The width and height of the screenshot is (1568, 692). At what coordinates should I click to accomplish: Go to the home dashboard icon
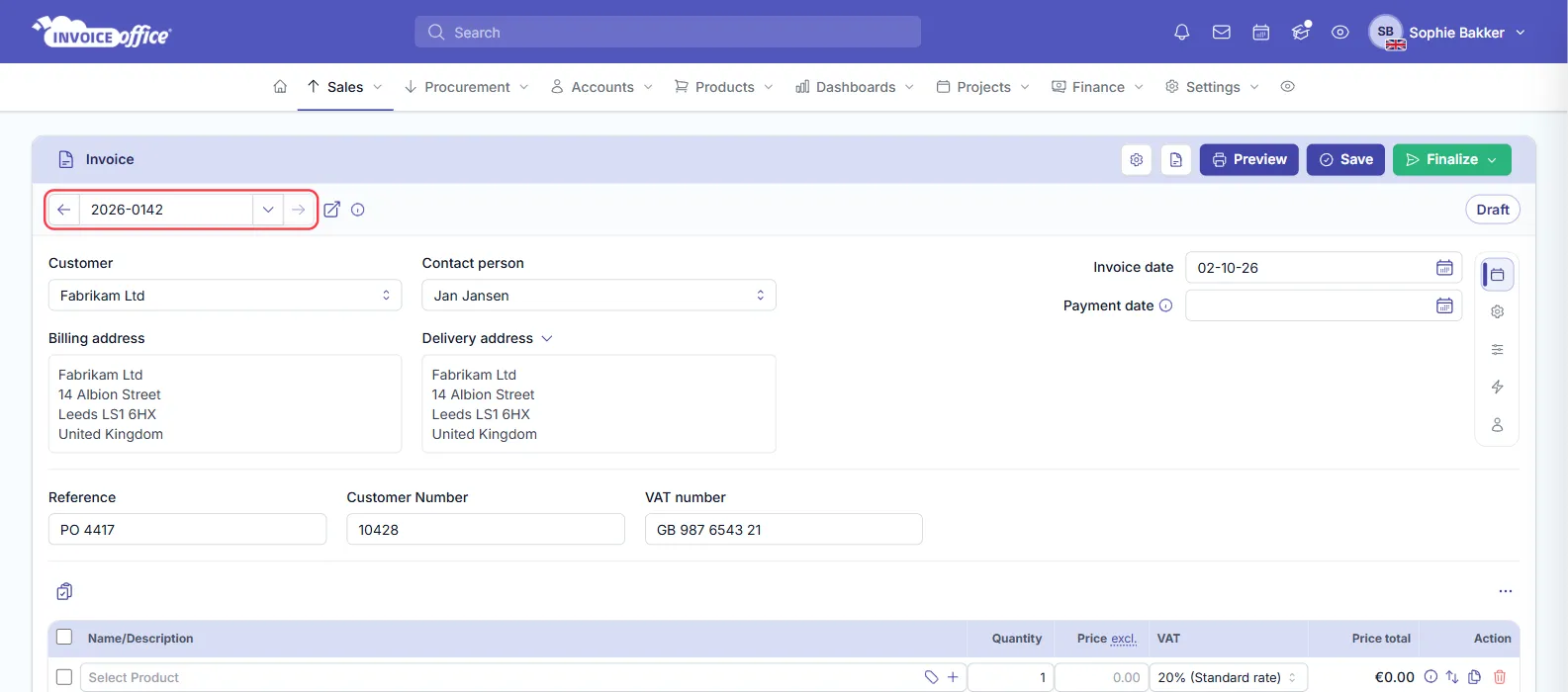(280, 87)
